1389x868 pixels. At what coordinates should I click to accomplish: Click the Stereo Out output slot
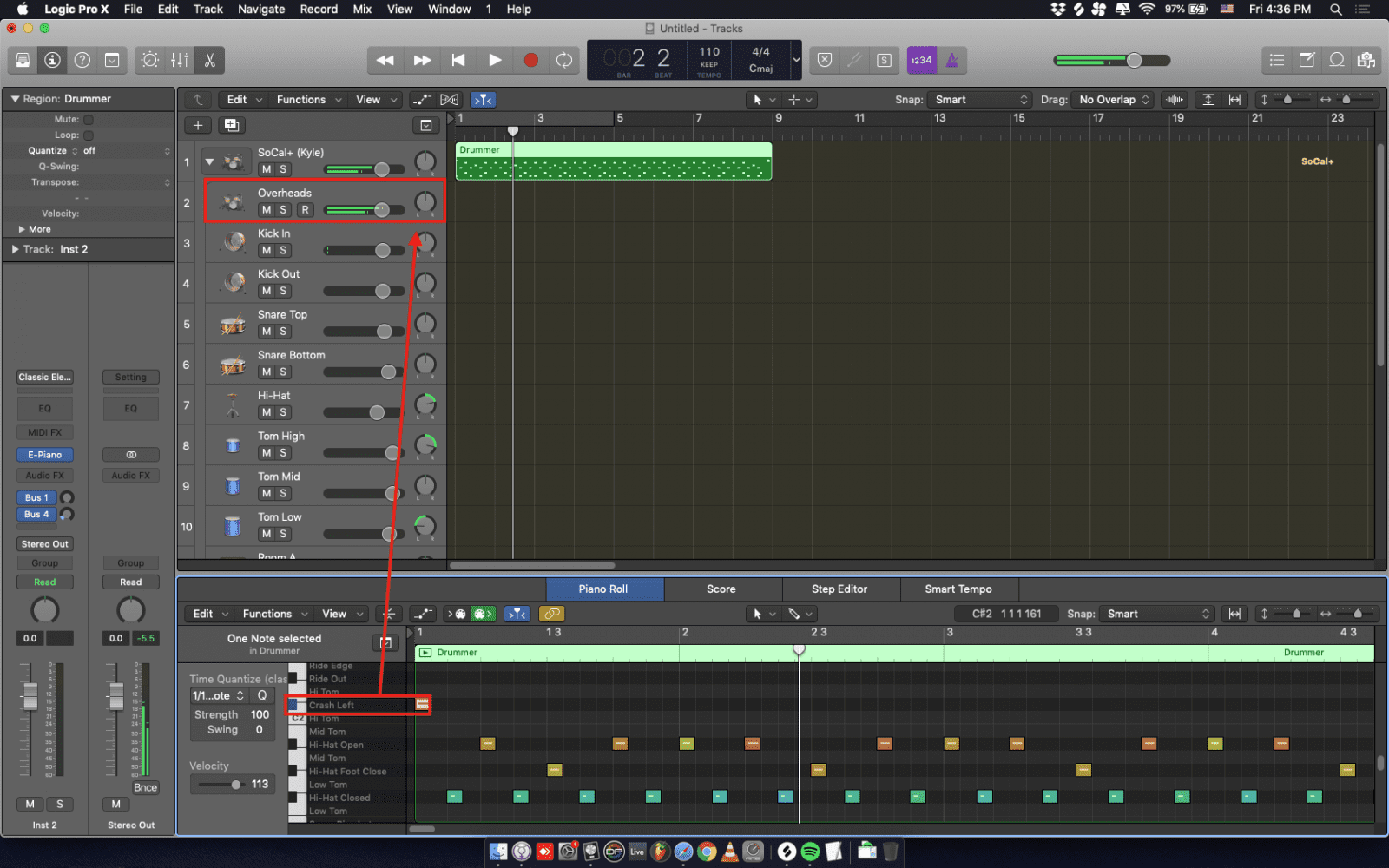pos(45,544)
